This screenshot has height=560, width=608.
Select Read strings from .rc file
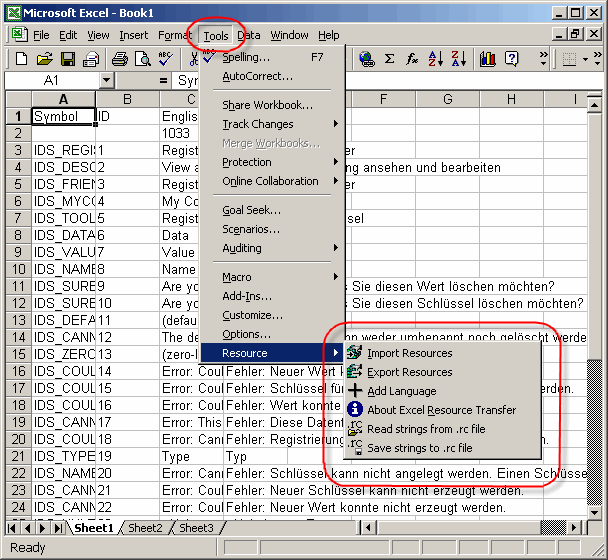426,429
